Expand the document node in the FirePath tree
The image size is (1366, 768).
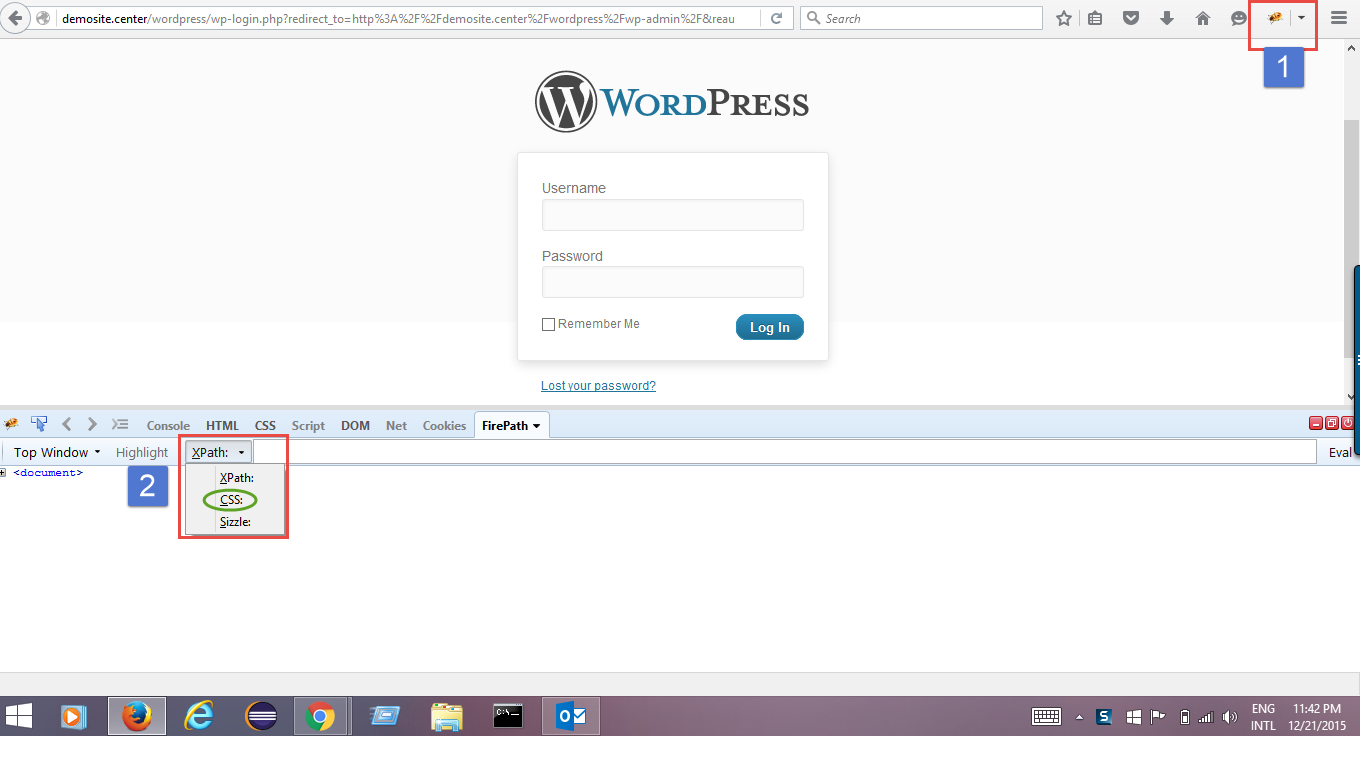click(4, 472)
